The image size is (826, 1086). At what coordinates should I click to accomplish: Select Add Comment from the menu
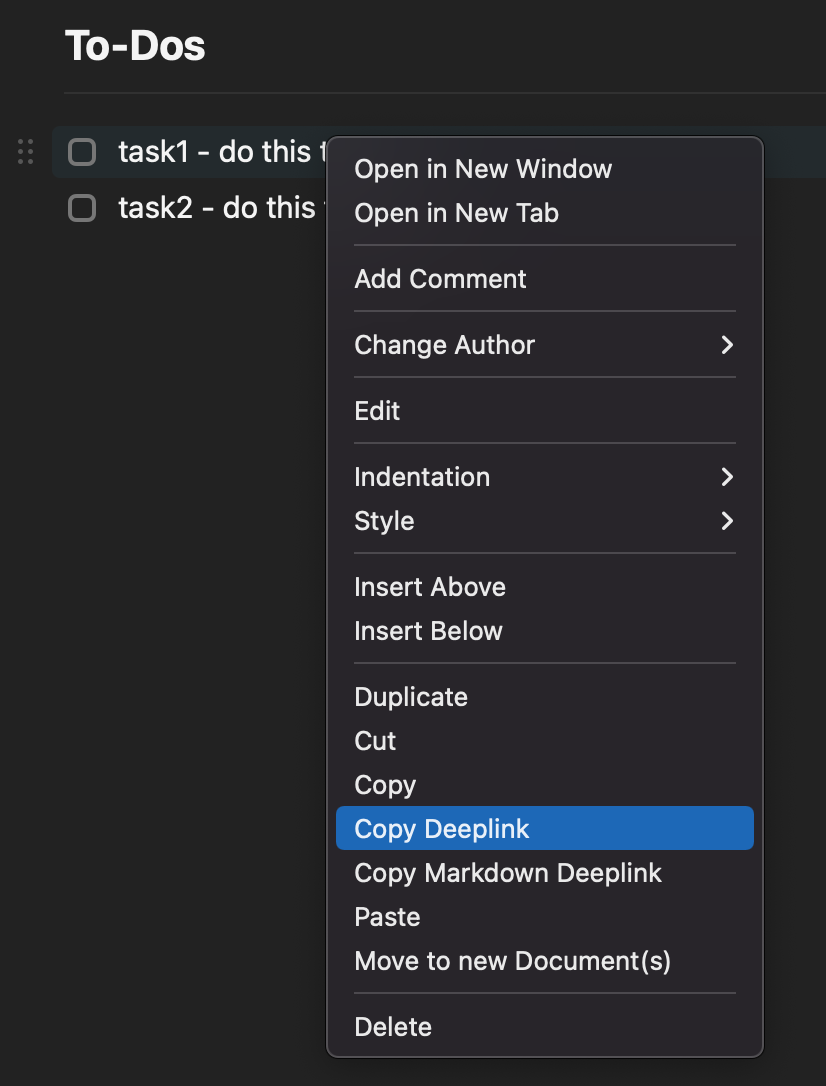tap(440, 279)
